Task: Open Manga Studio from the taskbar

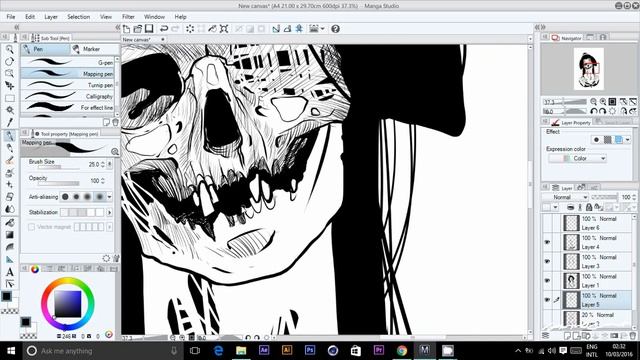Action: (425, 350)
